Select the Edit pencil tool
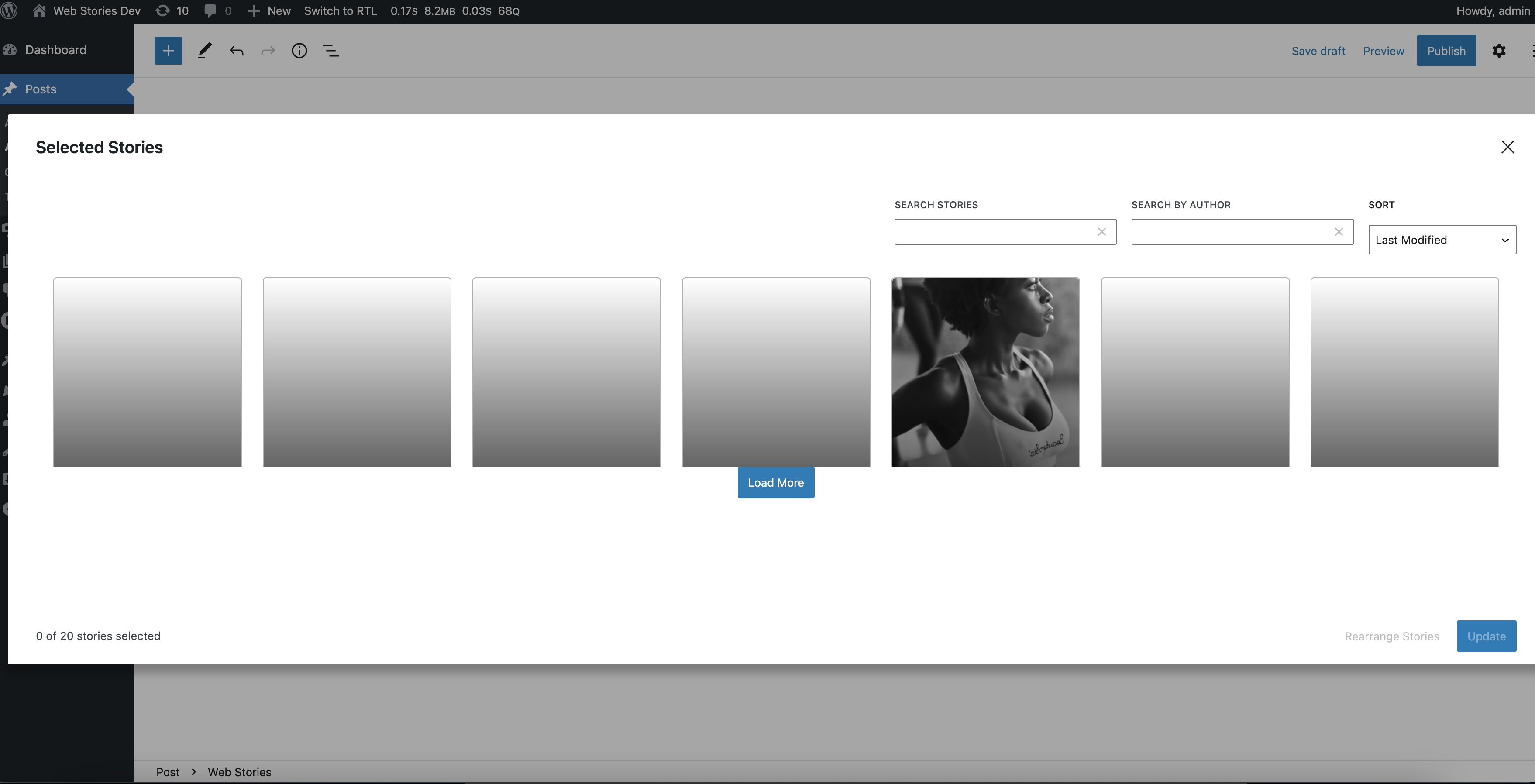Image resolution: width=1535 pixels, height=784 pixels. click(205, 50)
